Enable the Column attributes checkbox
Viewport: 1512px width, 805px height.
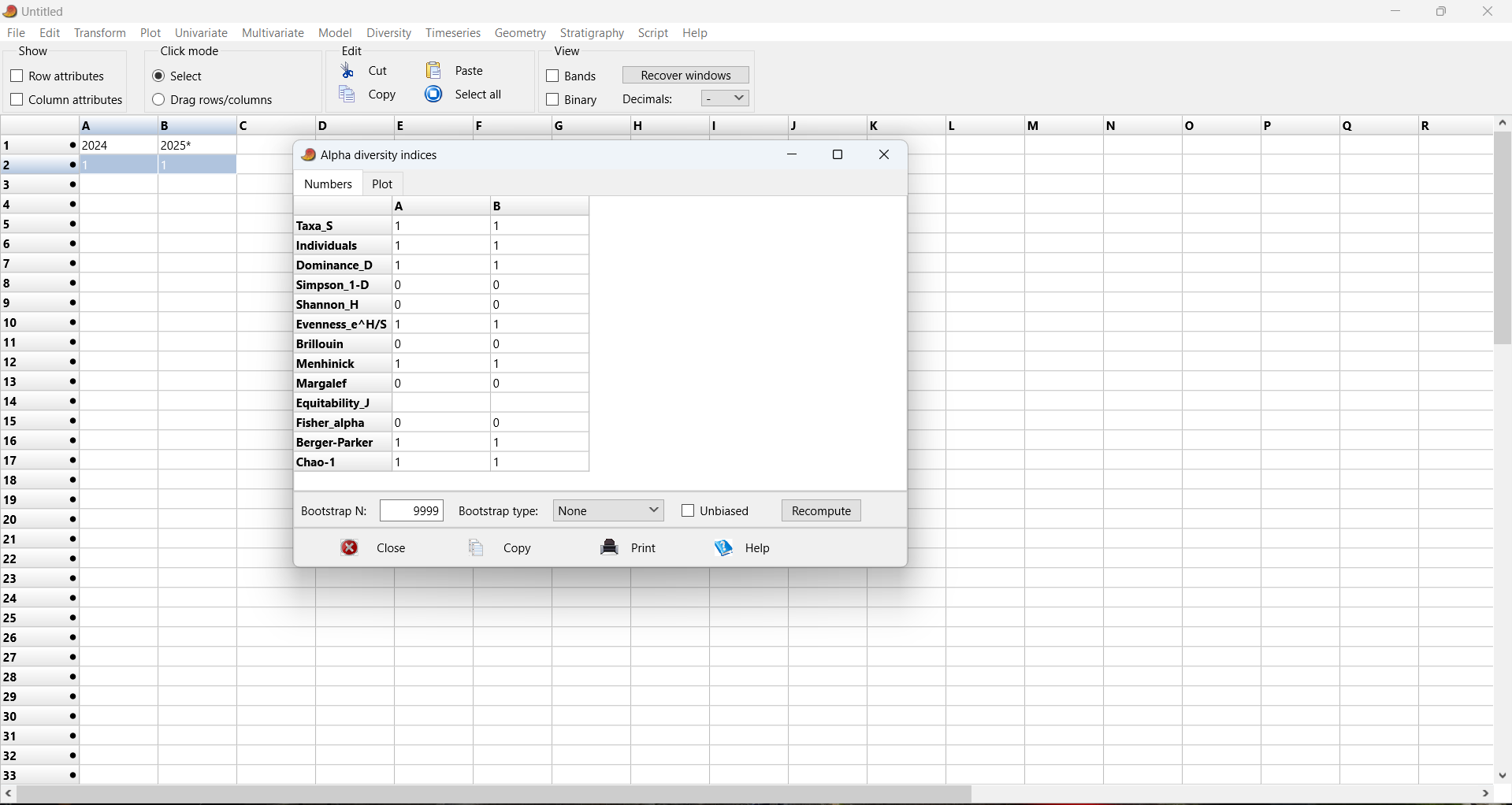click(x=17, y=100)
